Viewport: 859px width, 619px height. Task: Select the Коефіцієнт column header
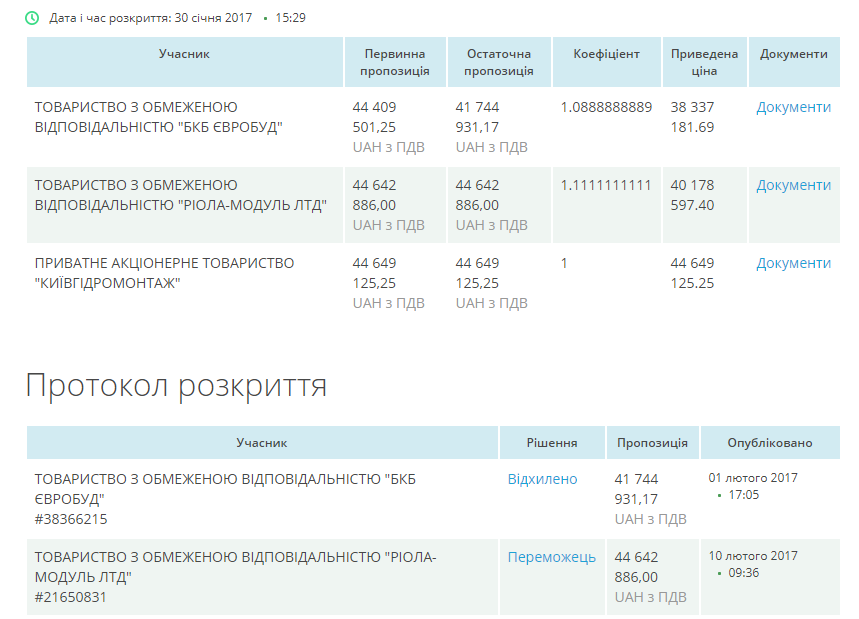click(x=606, y=54)
